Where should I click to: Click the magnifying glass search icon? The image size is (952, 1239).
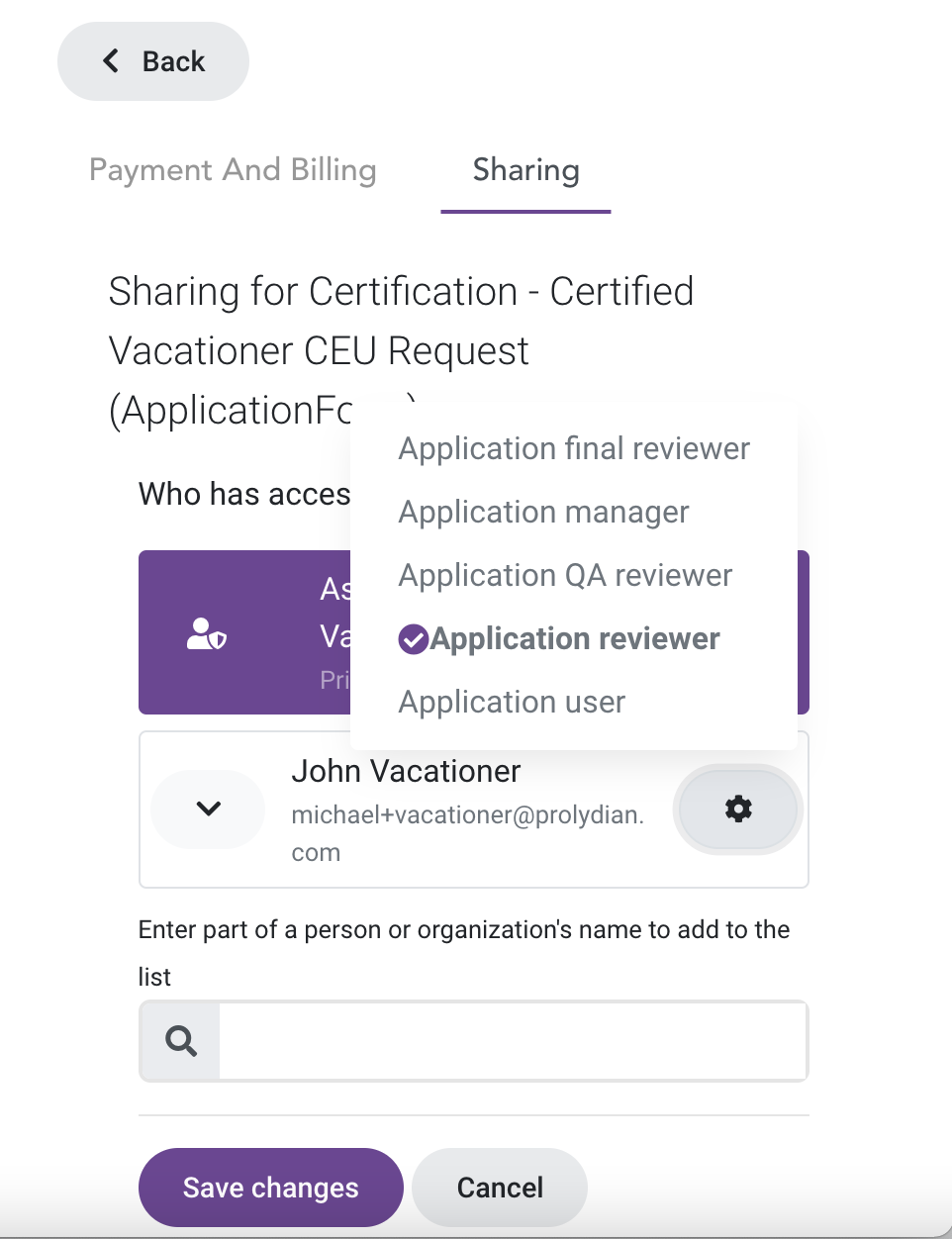pos(181,1041)
